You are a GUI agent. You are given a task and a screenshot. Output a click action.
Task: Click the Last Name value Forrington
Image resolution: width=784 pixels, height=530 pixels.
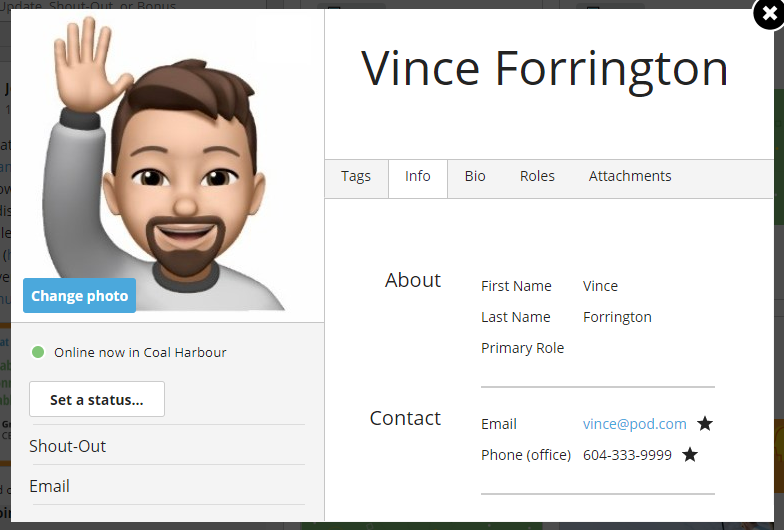(x=617, y=317)
